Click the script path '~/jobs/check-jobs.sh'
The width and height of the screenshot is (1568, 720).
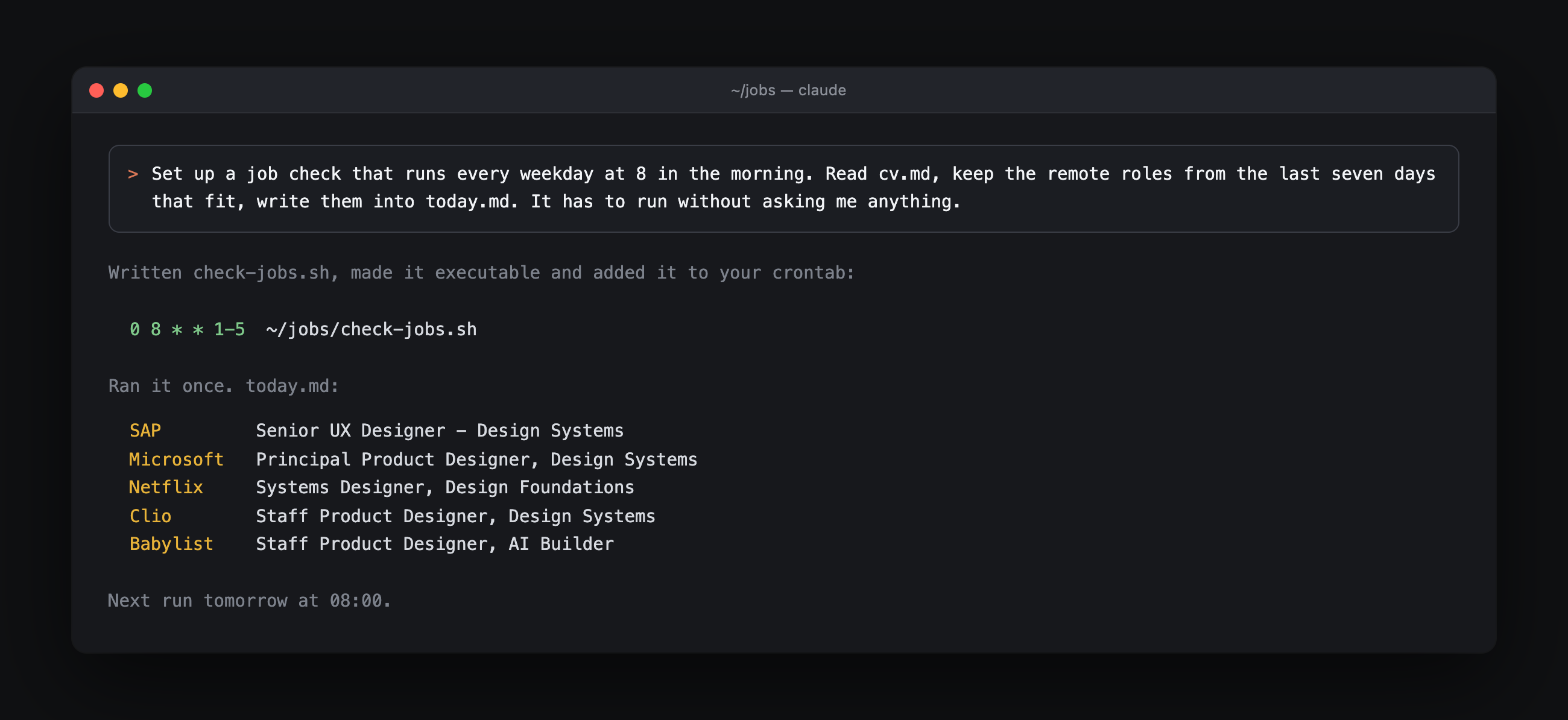[371, 329]
